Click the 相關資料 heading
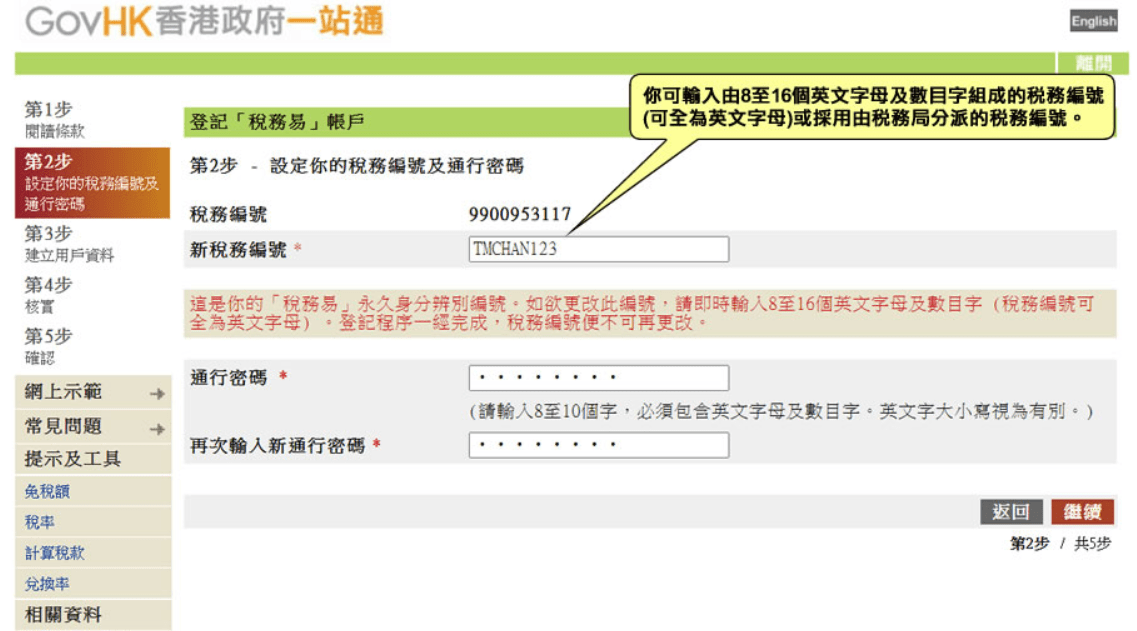 pos(63,615)
